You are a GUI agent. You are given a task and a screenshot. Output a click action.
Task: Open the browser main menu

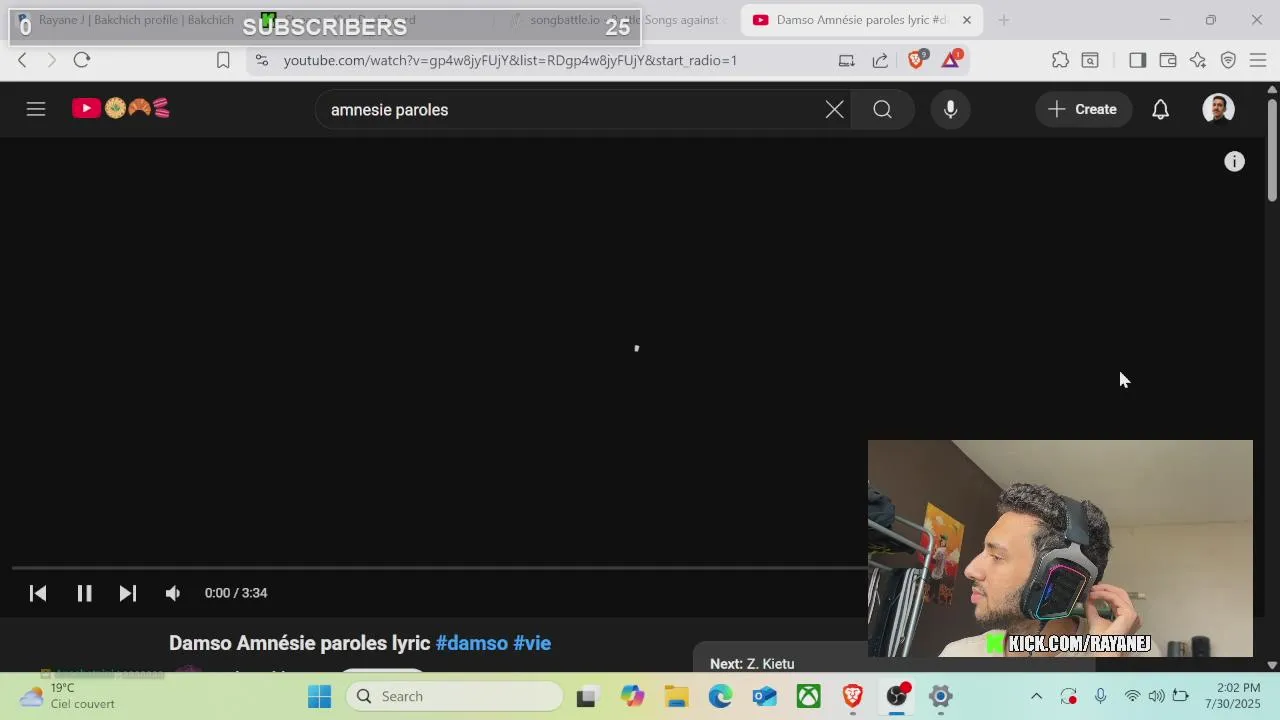tap(1258, 60)
